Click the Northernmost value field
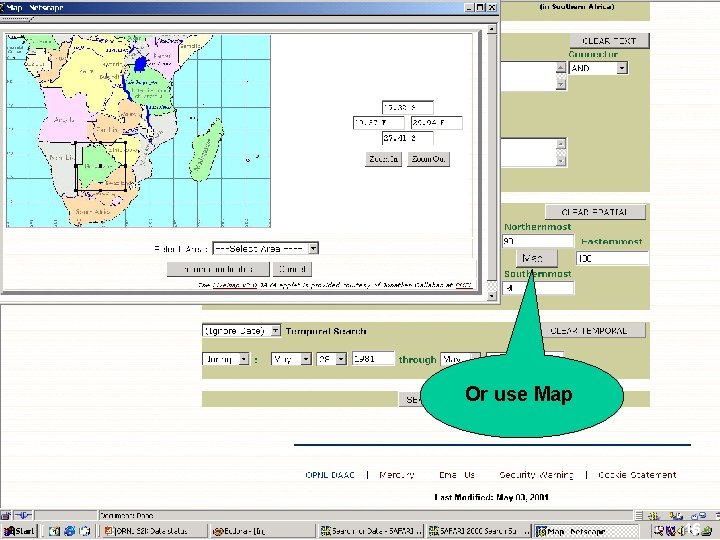 click(538, 241)
